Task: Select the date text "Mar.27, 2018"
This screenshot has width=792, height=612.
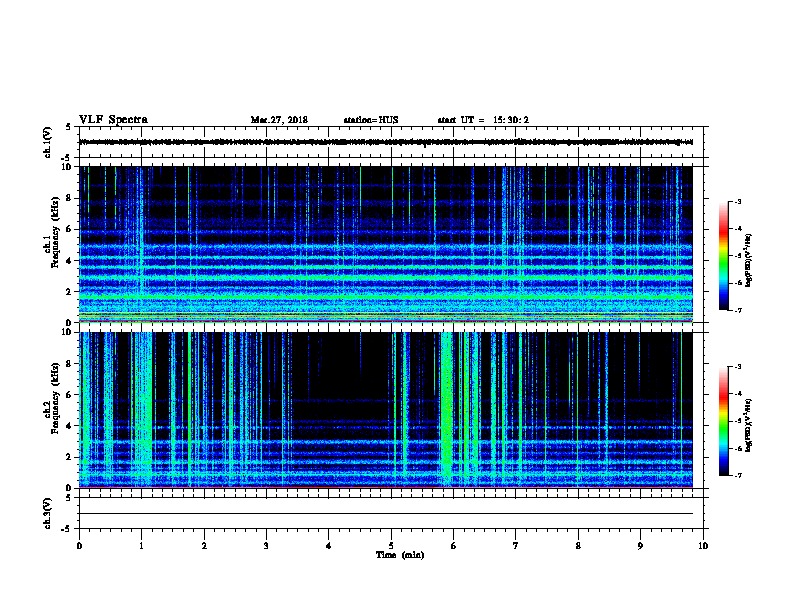Action: (279, 120)
